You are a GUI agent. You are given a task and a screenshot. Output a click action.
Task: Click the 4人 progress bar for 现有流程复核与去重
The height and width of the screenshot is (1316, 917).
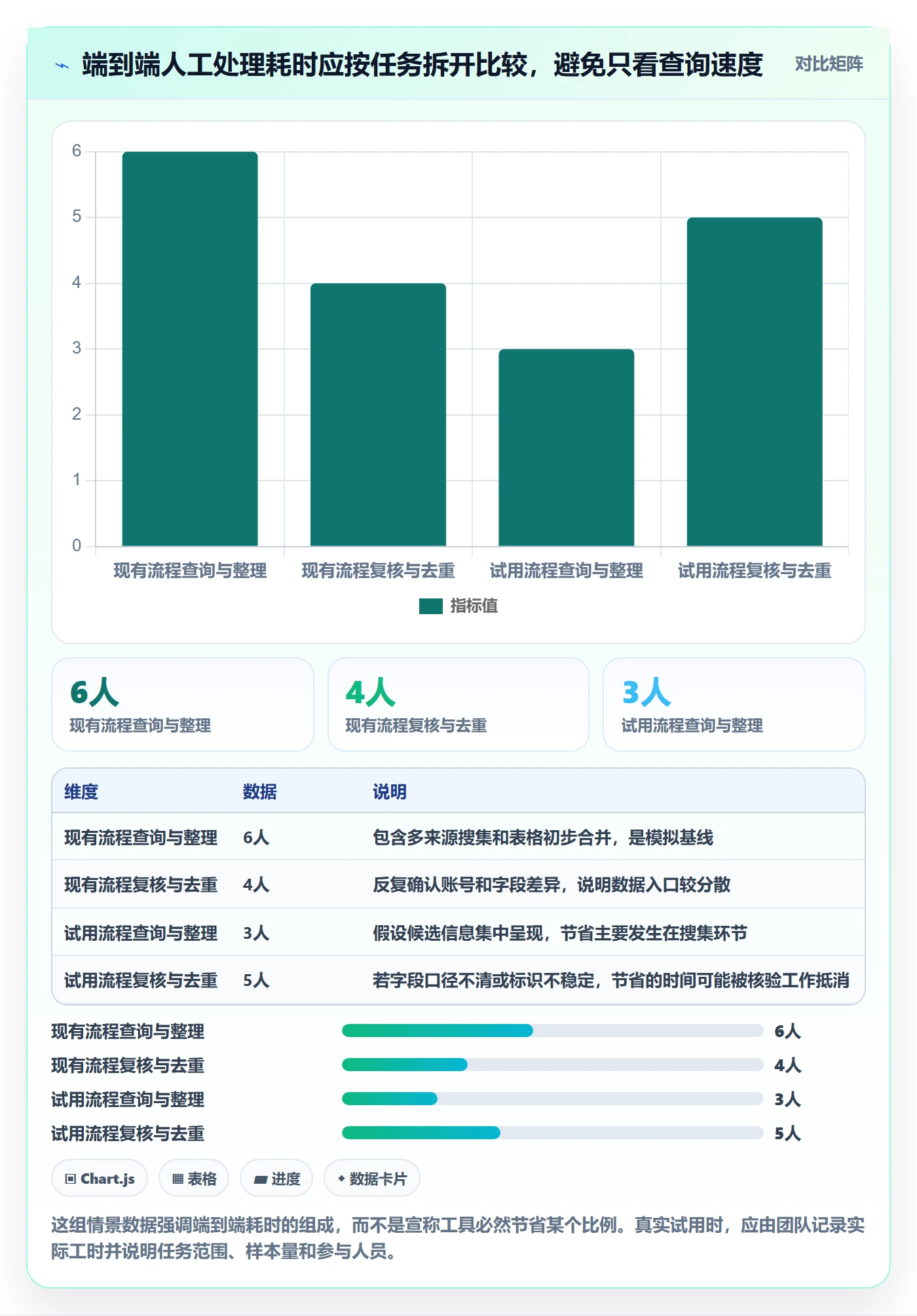pos(552,1065)
